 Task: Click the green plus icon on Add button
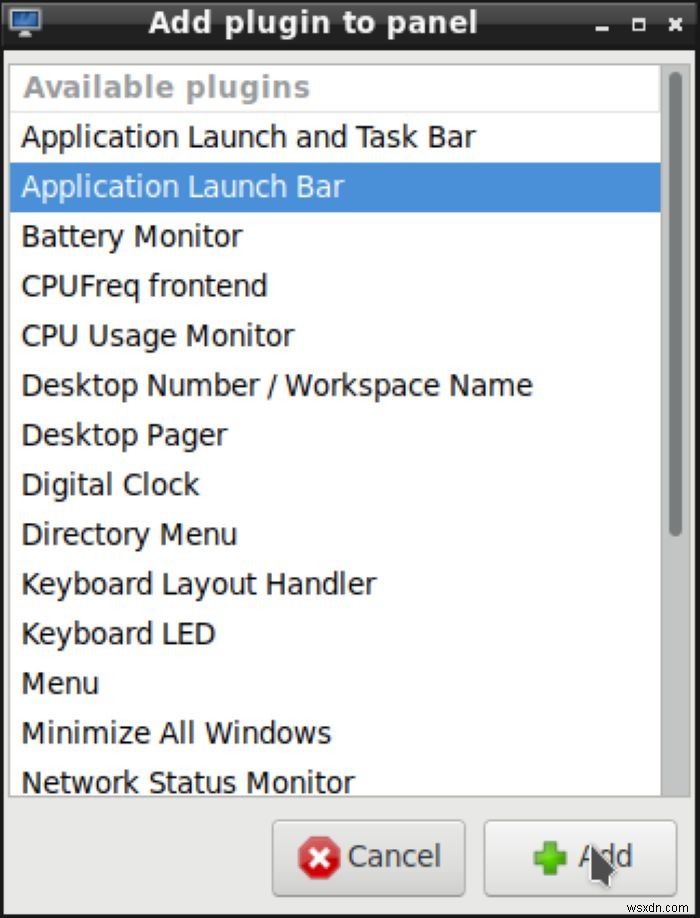coord(552,857)
